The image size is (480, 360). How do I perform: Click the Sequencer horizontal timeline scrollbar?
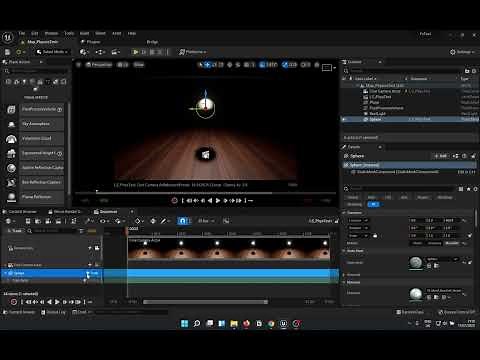pos(206,302)
